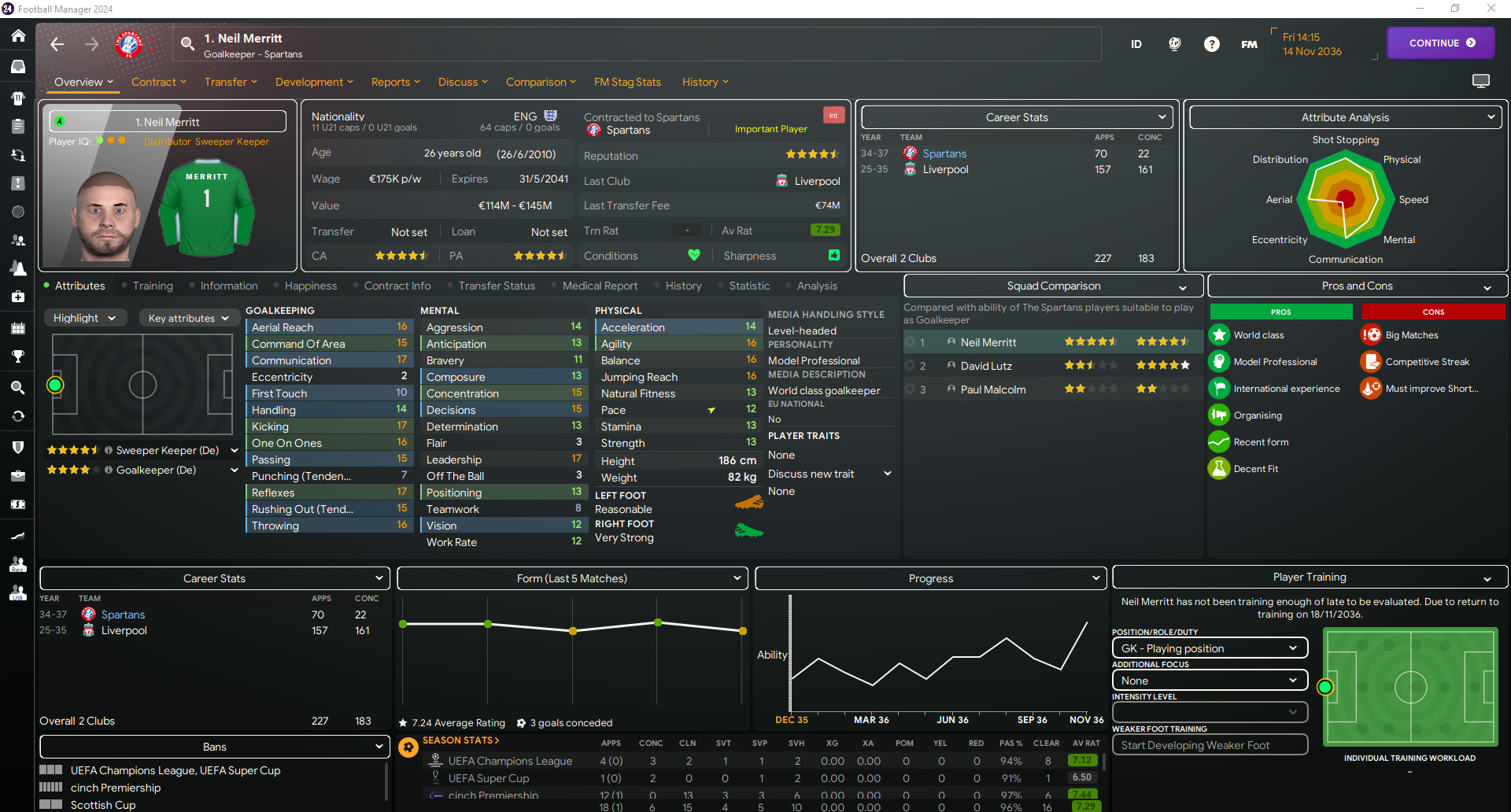Open the Home sidebar icon

(18, 36)
